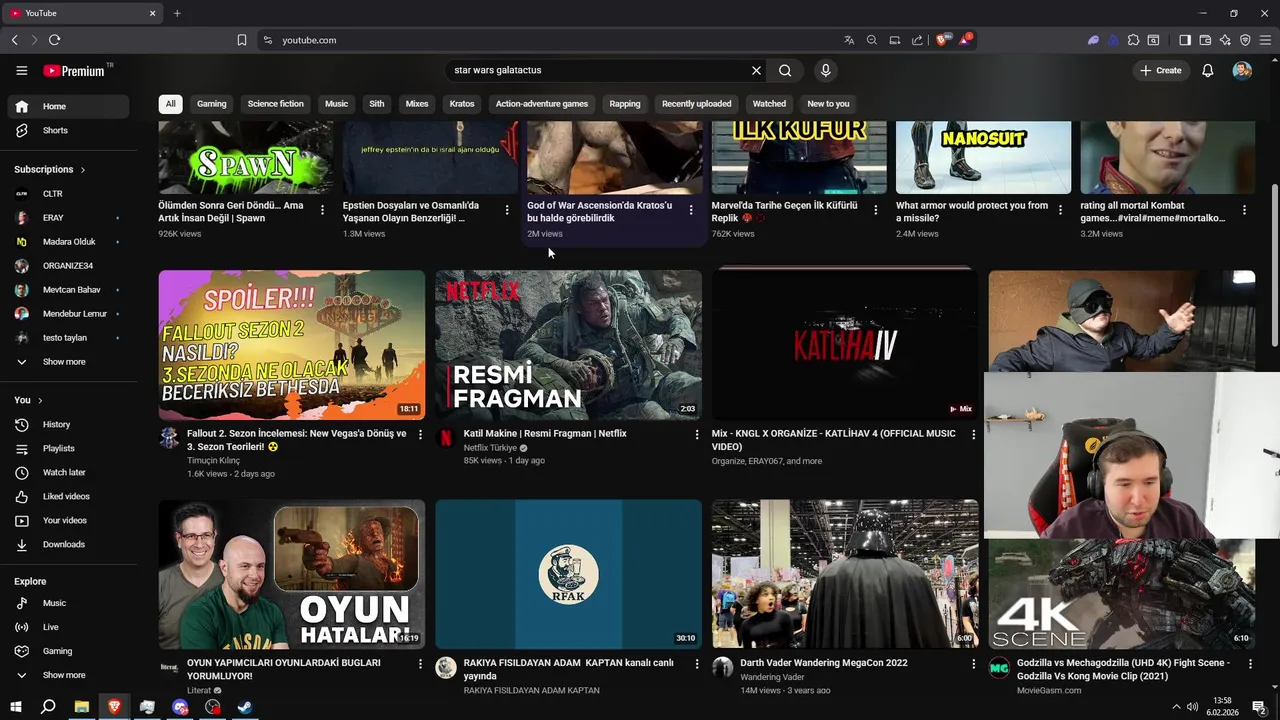Expand Show more under subscriptions
The image size is (1280, 720).
pos(68,362)
